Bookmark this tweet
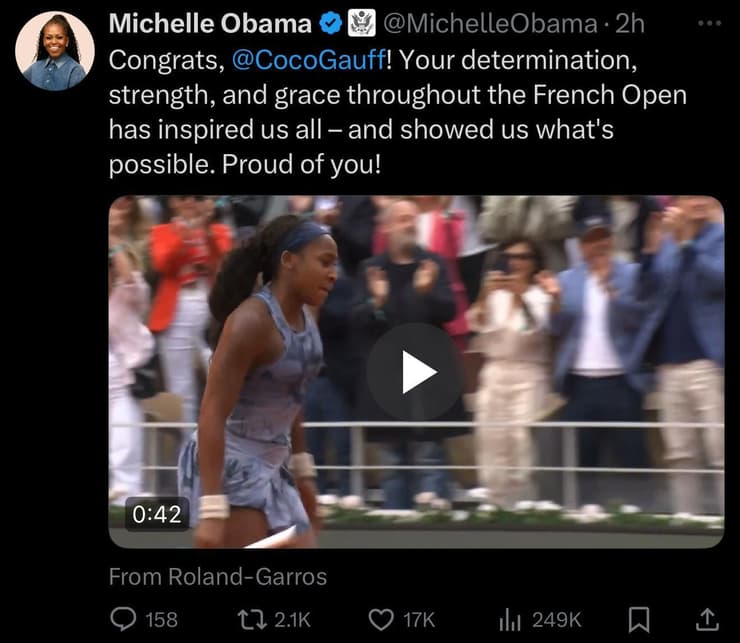Image resolution: width=740 pixels, height=643 pixels. point(639,620)
